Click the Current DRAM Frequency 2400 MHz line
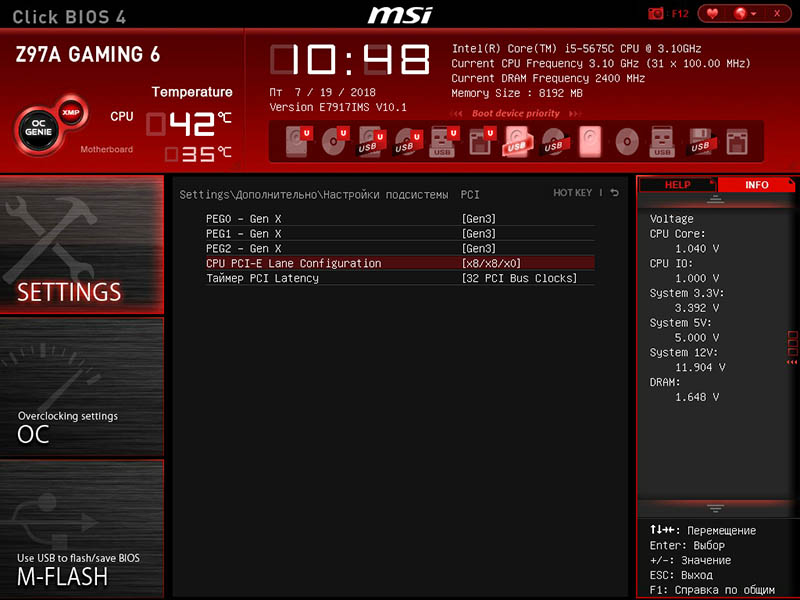 [x=548, y=79]
